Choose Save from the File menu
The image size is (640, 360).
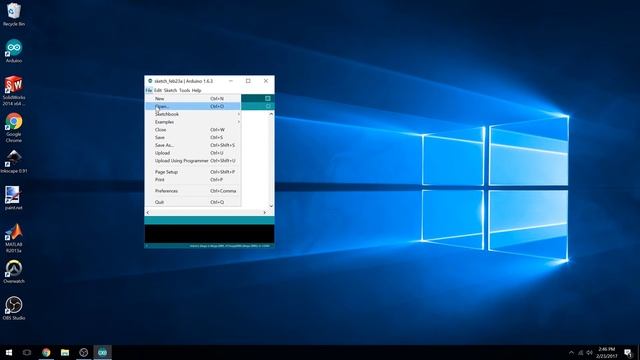click(193, 137)
